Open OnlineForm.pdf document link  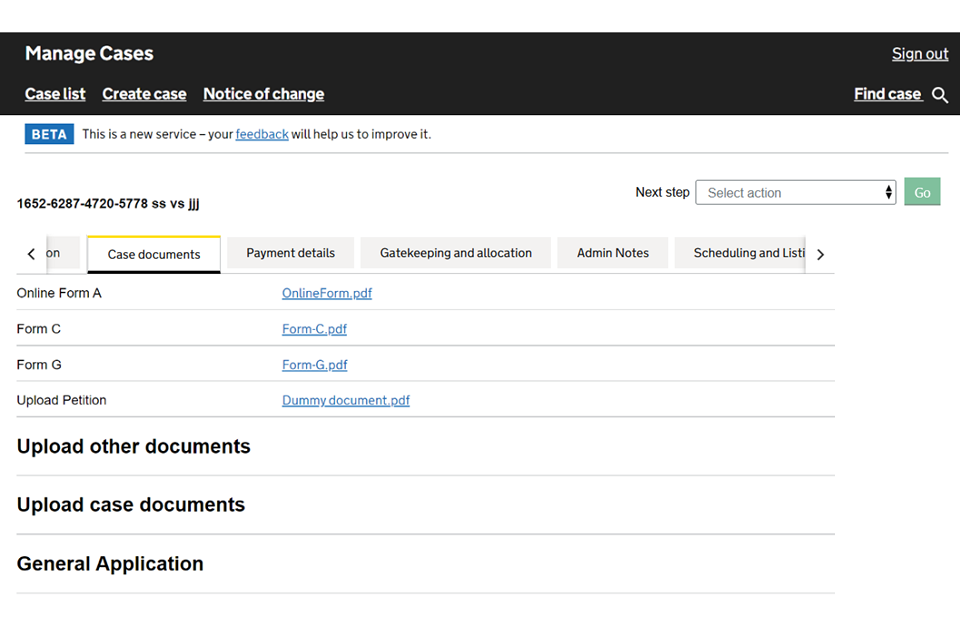click(x=326, y=294)
